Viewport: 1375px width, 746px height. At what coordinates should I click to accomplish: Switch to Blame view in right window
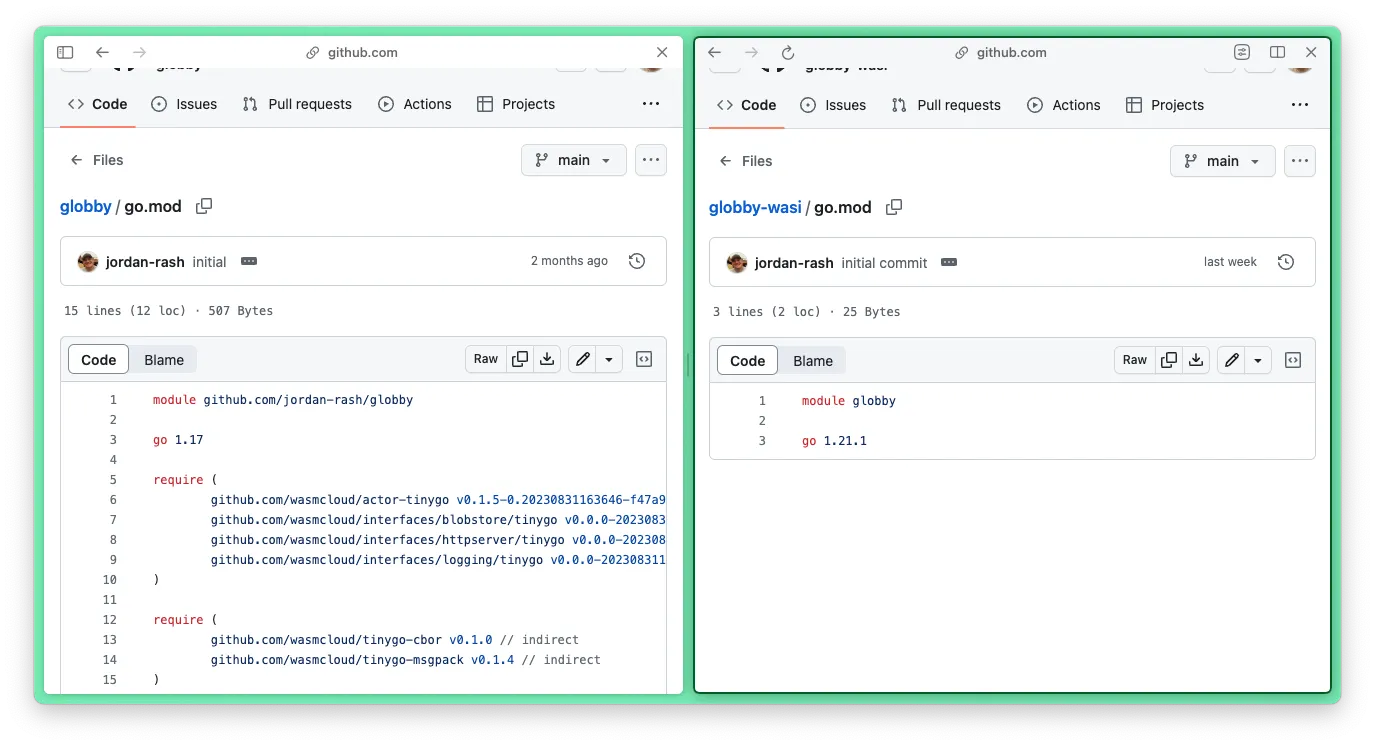coord(813,360)
